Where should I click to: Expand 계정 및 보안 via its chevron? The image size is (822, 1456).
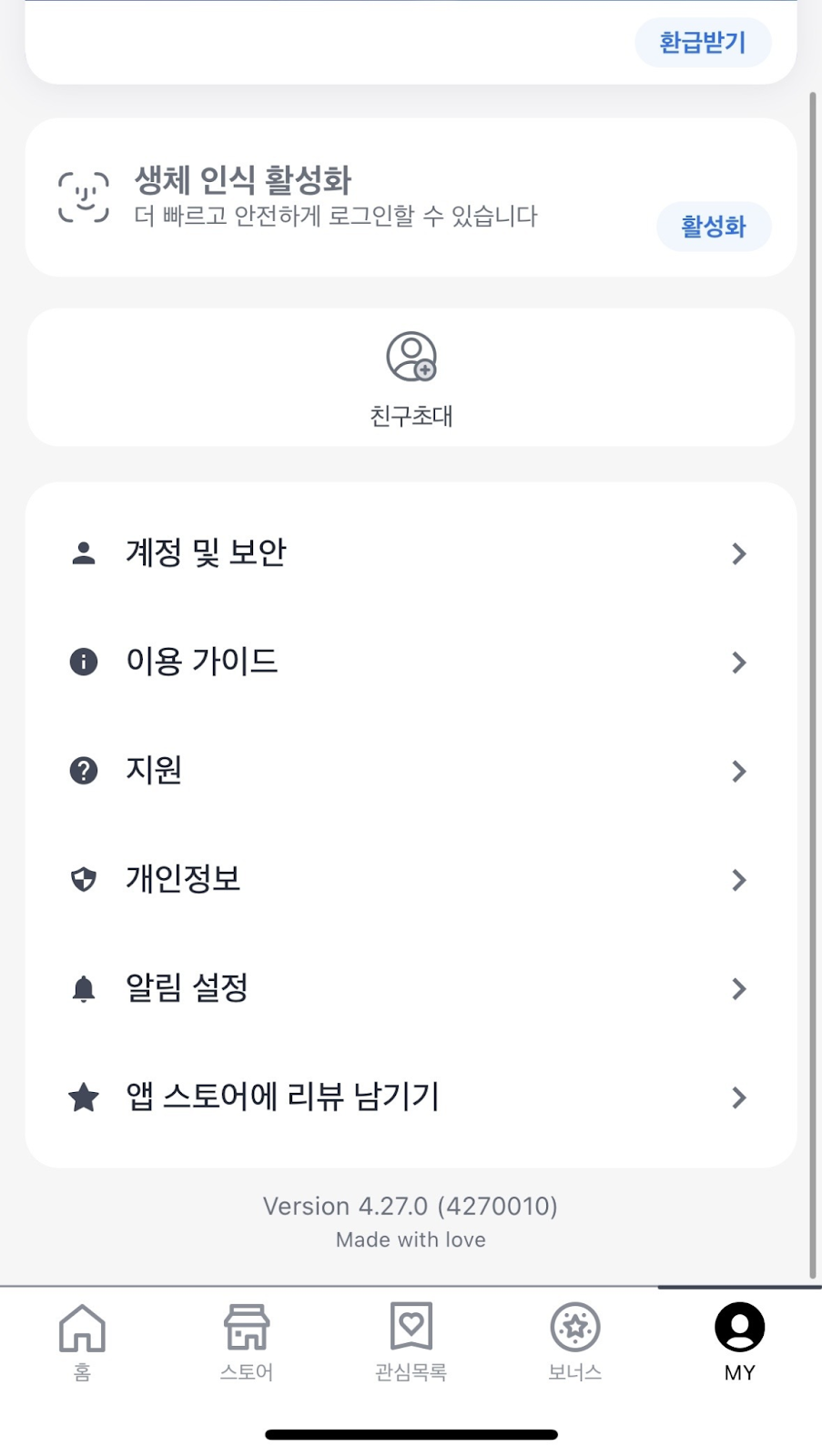(739, 553)
